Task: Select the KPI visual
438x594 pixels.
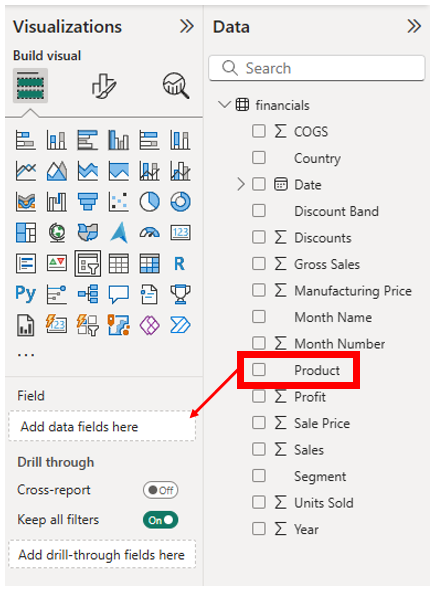Action: tap(56, 263)
